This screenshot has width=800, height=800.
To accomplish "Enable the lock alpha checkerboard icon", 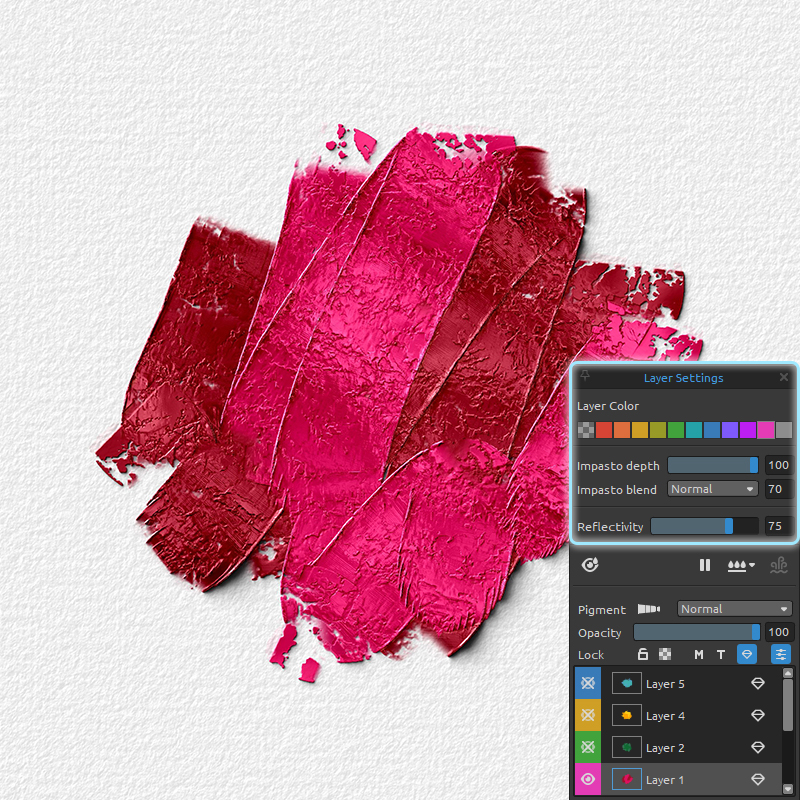I will coord(665,655).
